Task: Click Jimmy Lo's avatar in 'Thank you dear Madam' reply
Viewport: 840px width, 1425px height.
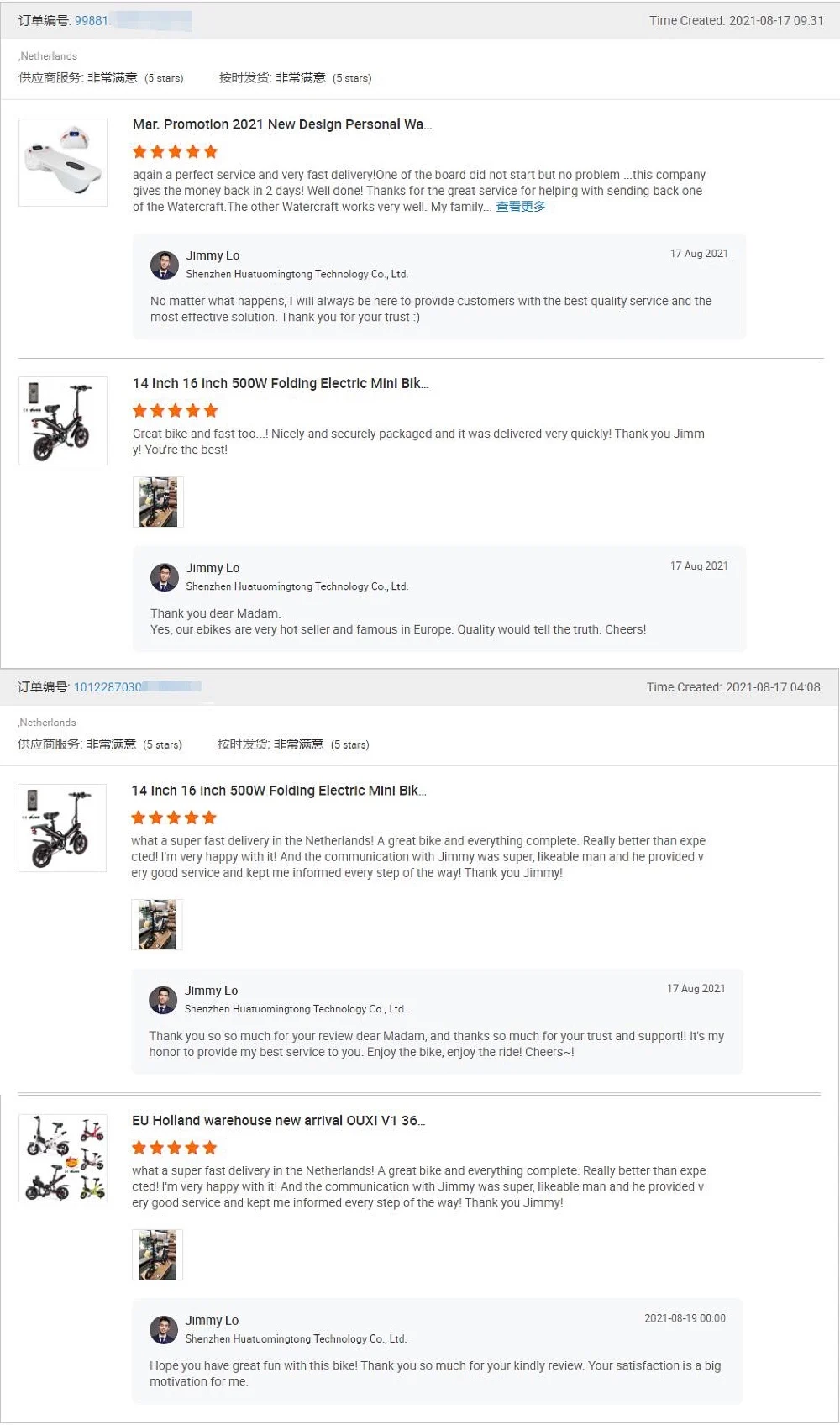Action: point(165,577)
